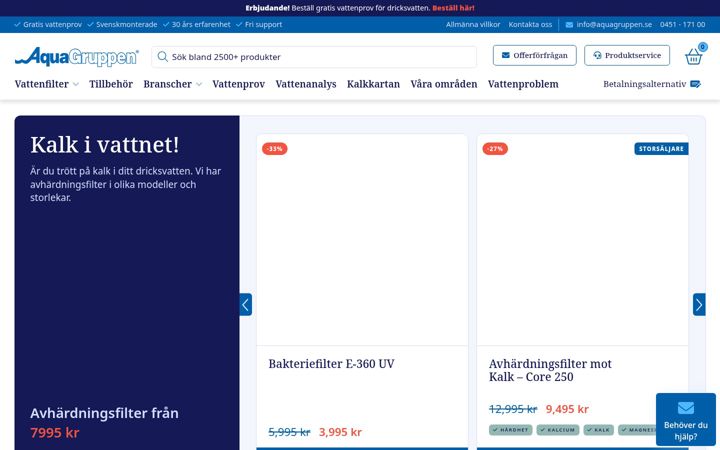Open Tillbehör in the navigation
720x450 pixels.
pyautogui.click(x=111, y=84)
